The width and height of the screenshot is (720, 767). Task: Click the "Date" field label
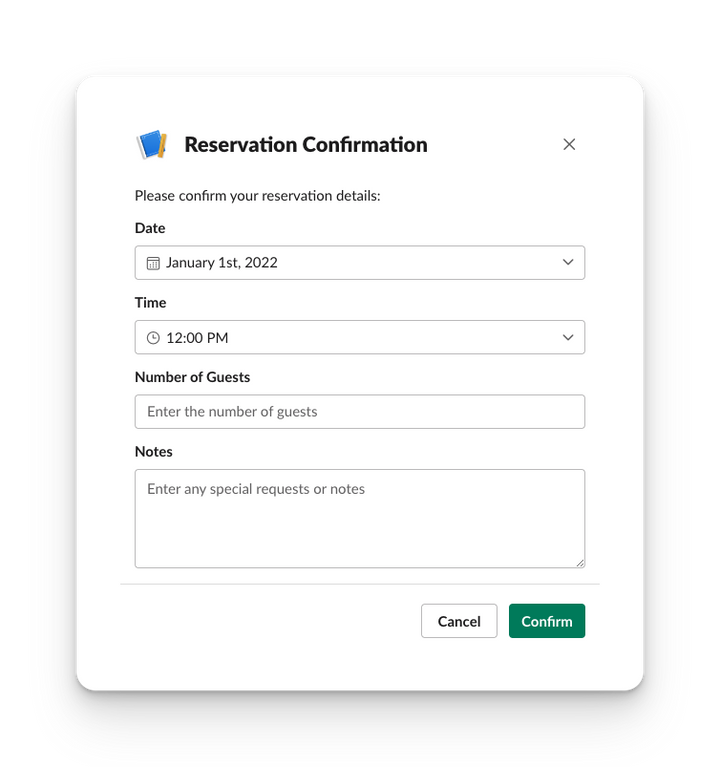150,228
